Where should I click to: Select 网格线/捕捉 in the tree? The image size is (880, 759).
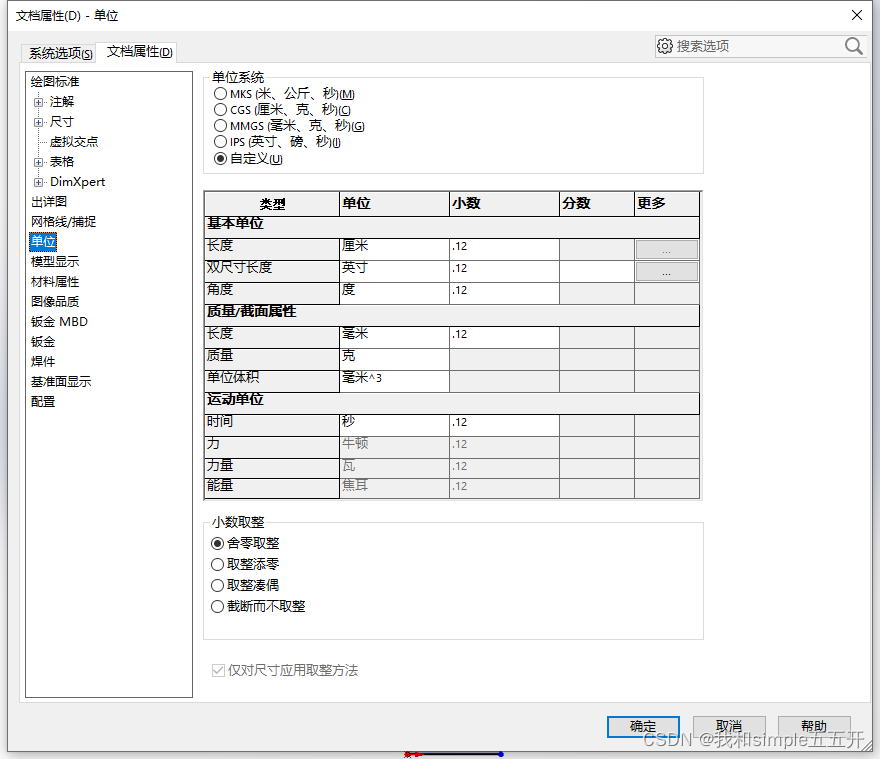point(63,222)
